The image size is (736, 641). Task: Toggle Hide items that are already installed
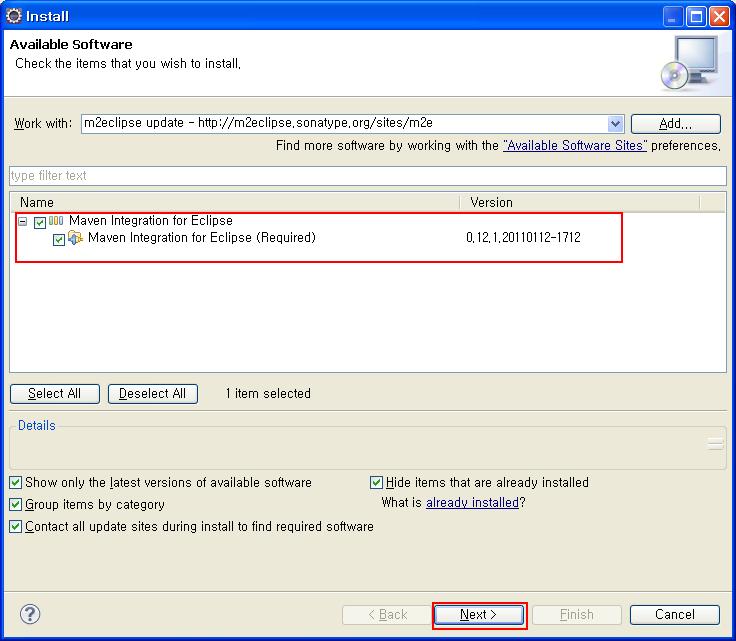click(376, 482)
